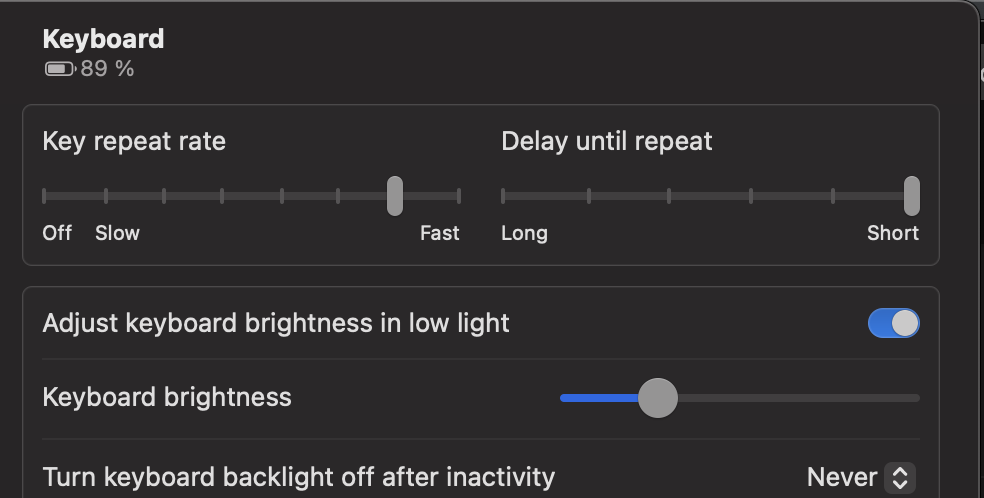Select the third tick of Delay until repeat
The image size is (984, 498).
(669, 196)
